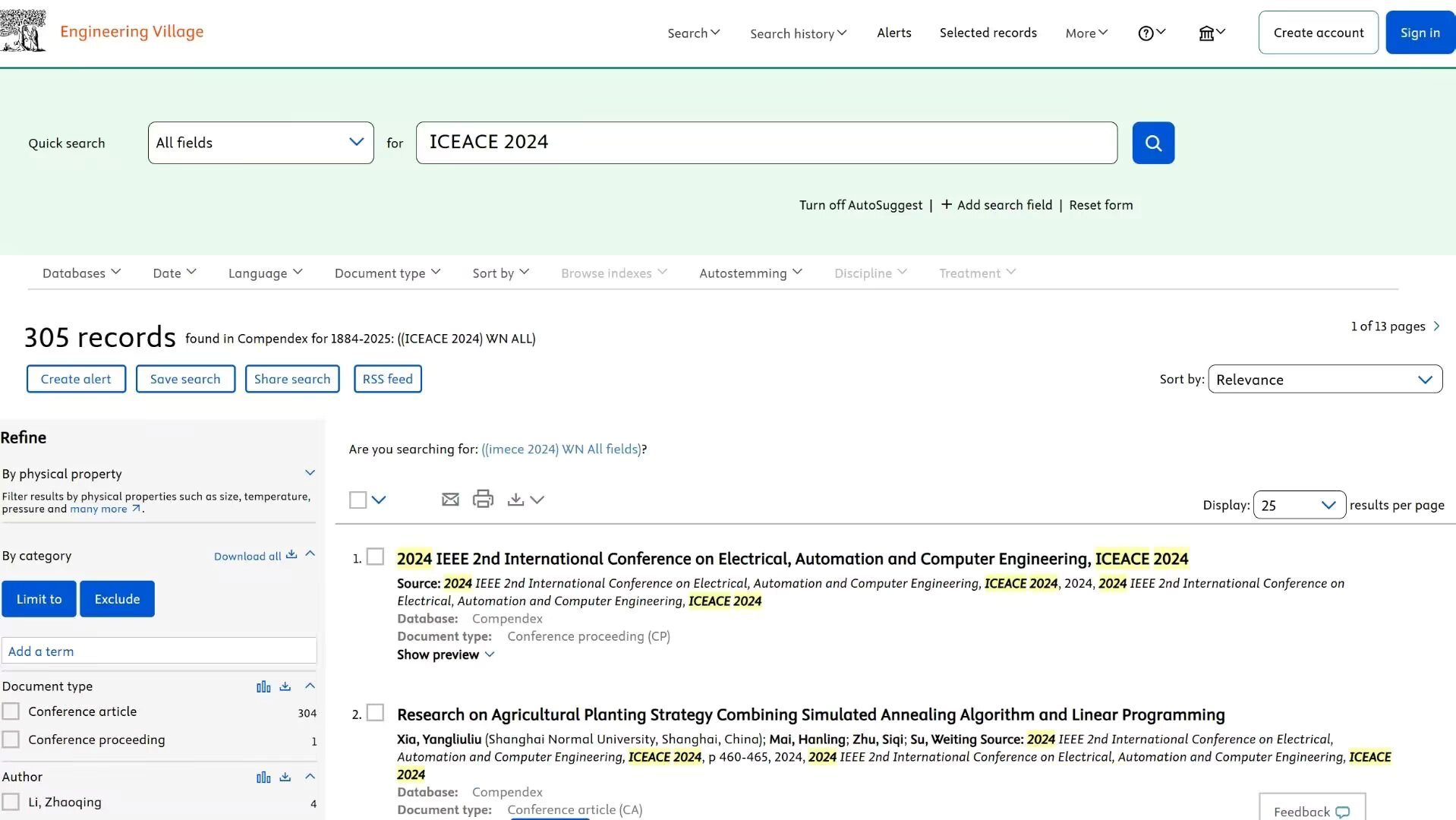The height and width of the screenshot is (820, 1456).
Task: Expand By physical property section
Action: pyautogui.click(x=310, y=473)
